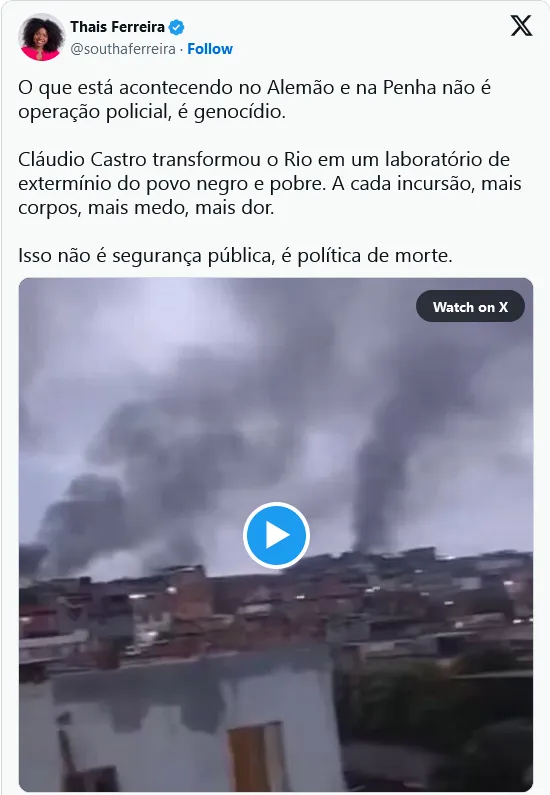Click the paragraph mentioning Cláudio Castro
550x795 pixels.
270,184
